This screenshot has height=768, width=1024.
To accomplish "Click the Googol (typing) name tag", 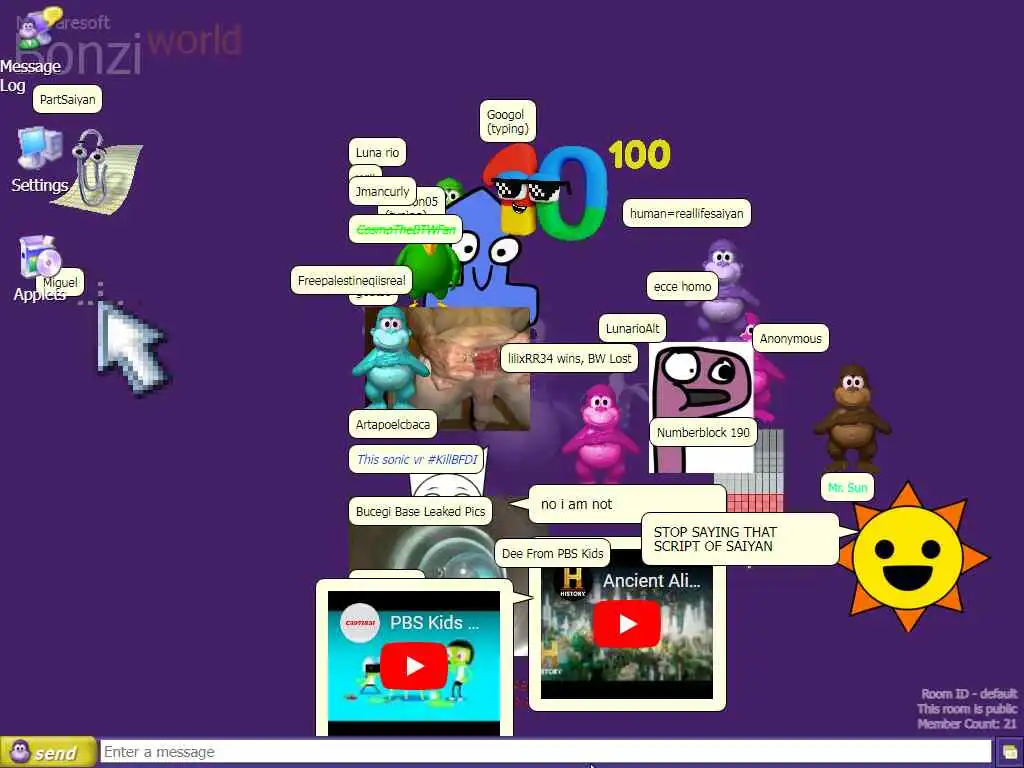I will pyautogui.click(x=507, y=121).
